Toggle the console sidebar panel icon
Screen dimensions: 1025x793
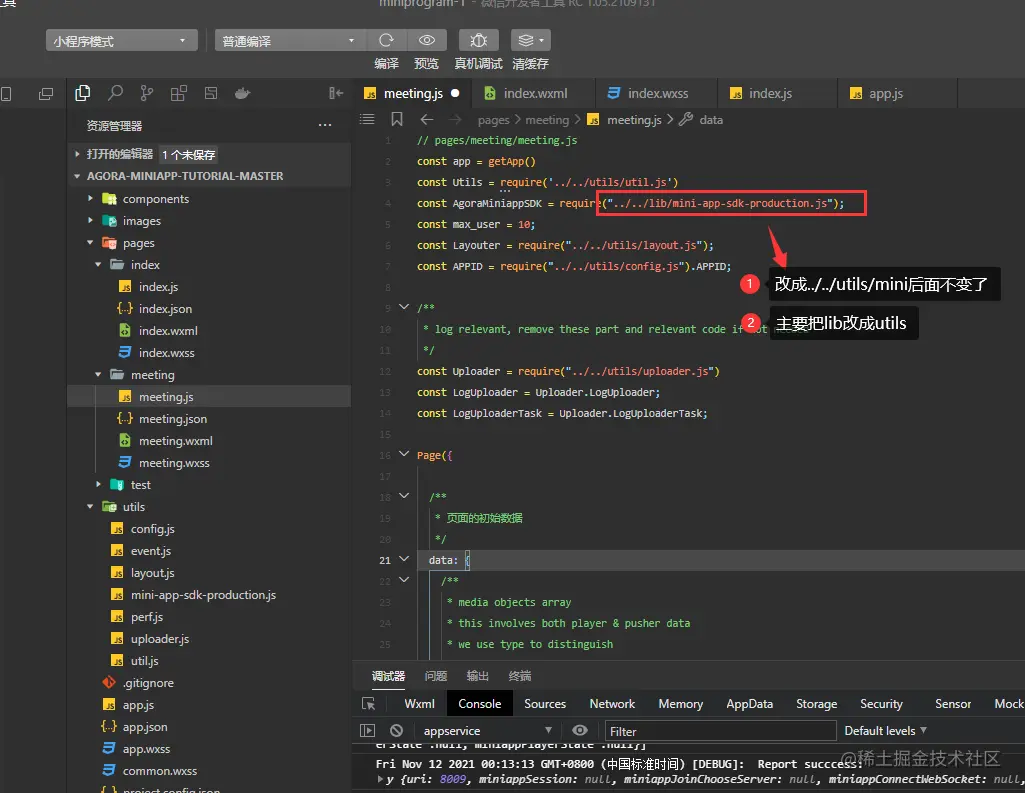(x=367, y=730)
